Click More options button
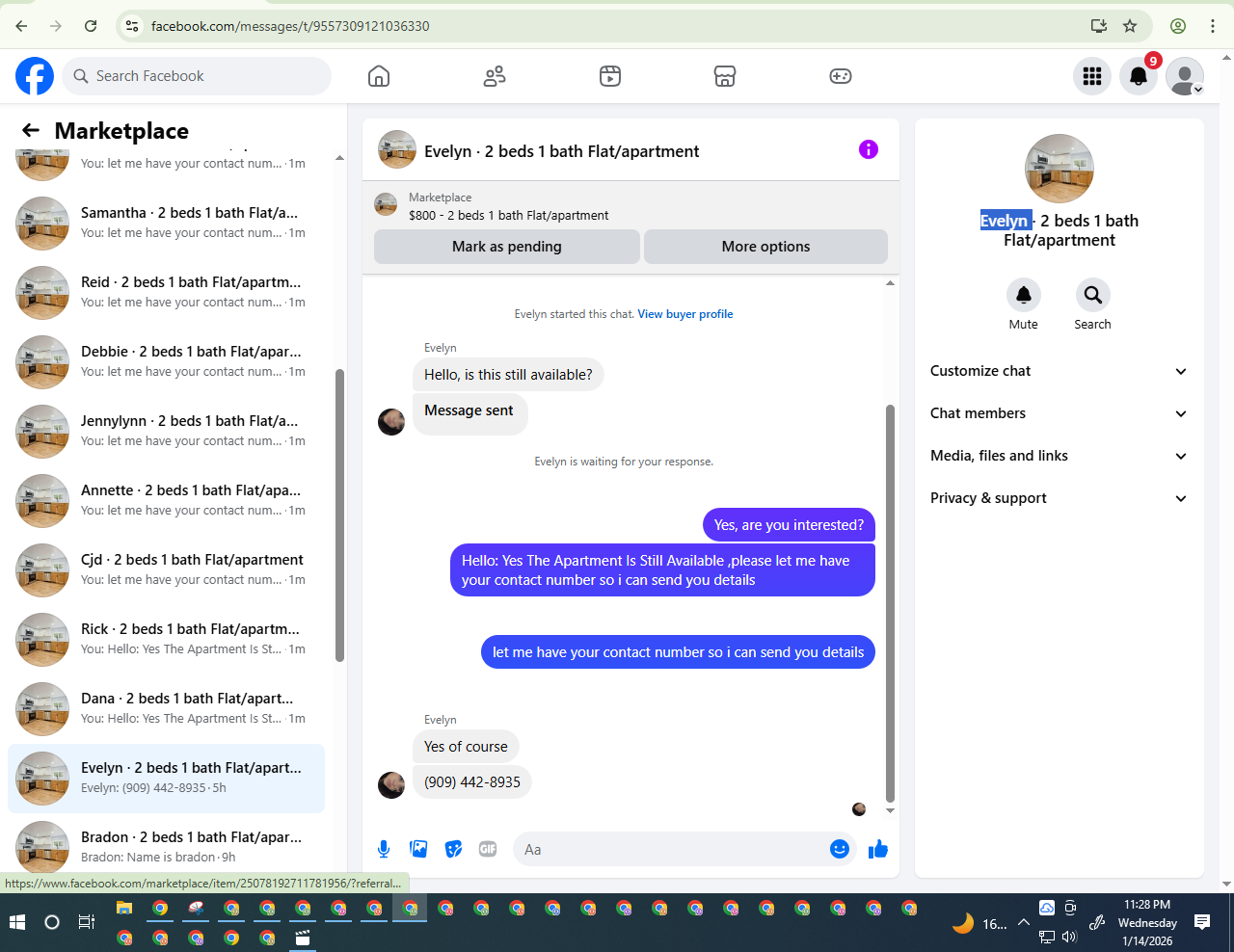The width and height of the screenshot is (1234, 952). click(x=765, y=247)
